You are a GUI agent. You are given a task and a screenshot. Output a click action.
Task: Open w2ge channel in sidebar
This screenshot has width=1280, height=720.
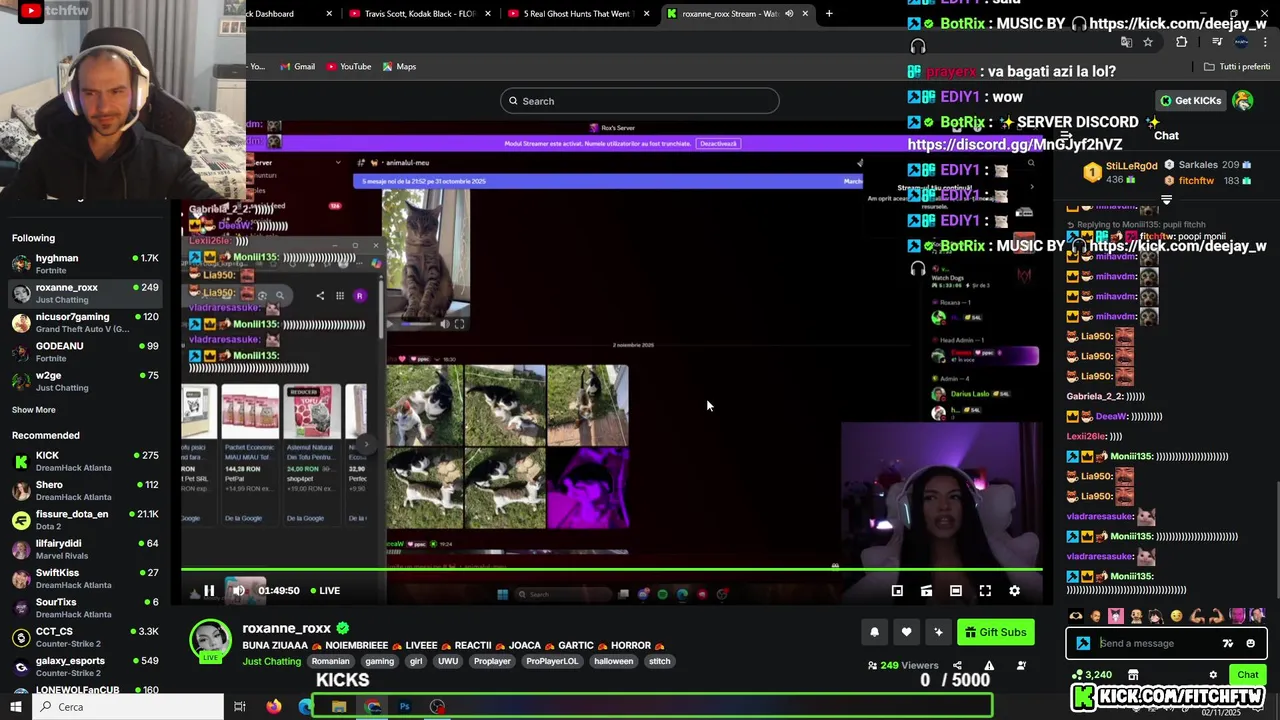pos(85,381)
